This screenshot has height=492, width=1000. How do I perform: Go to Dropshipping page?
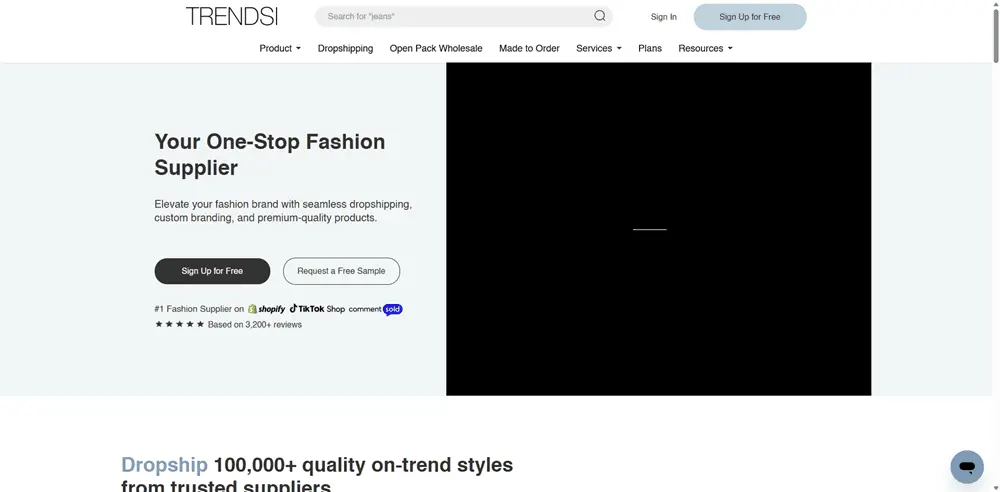coord(346,48)
